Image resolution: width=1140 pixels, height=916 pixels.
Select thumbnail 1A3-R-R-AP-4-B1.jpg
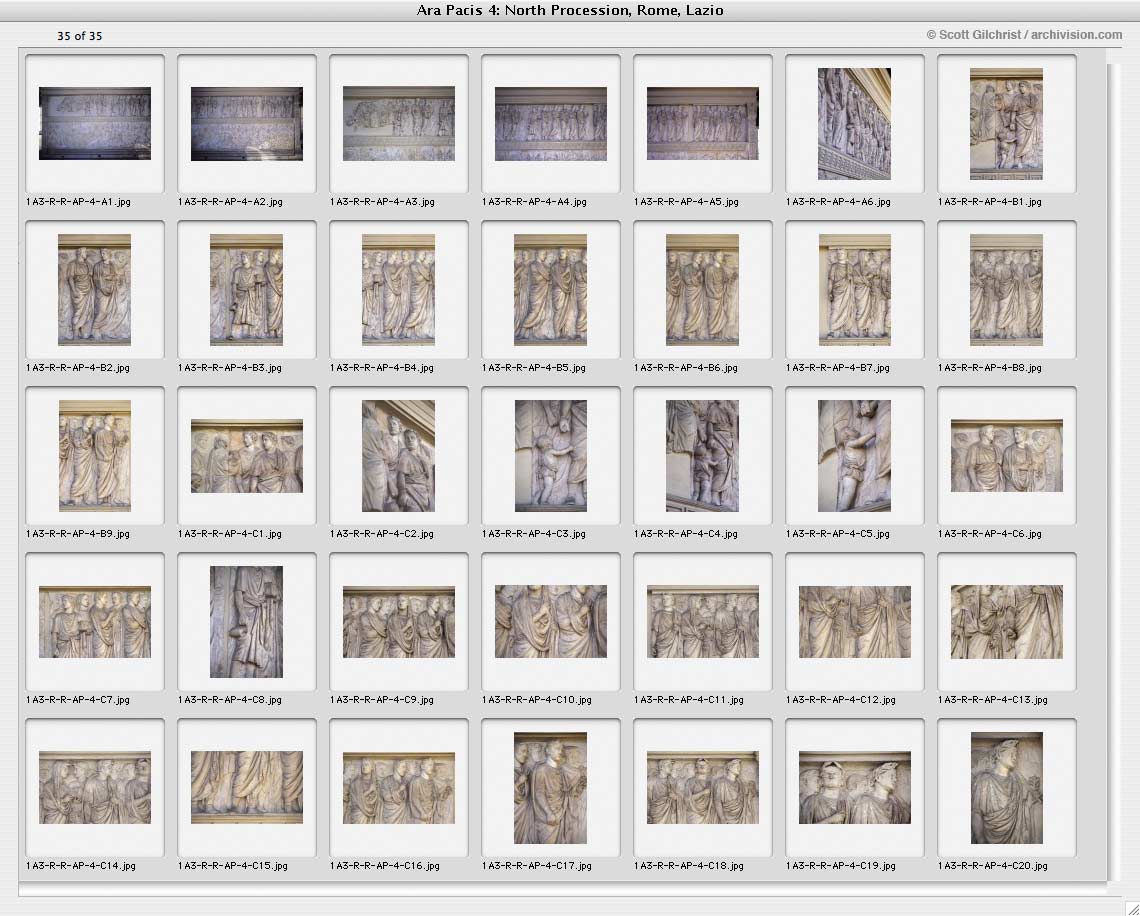[1006, 124]
